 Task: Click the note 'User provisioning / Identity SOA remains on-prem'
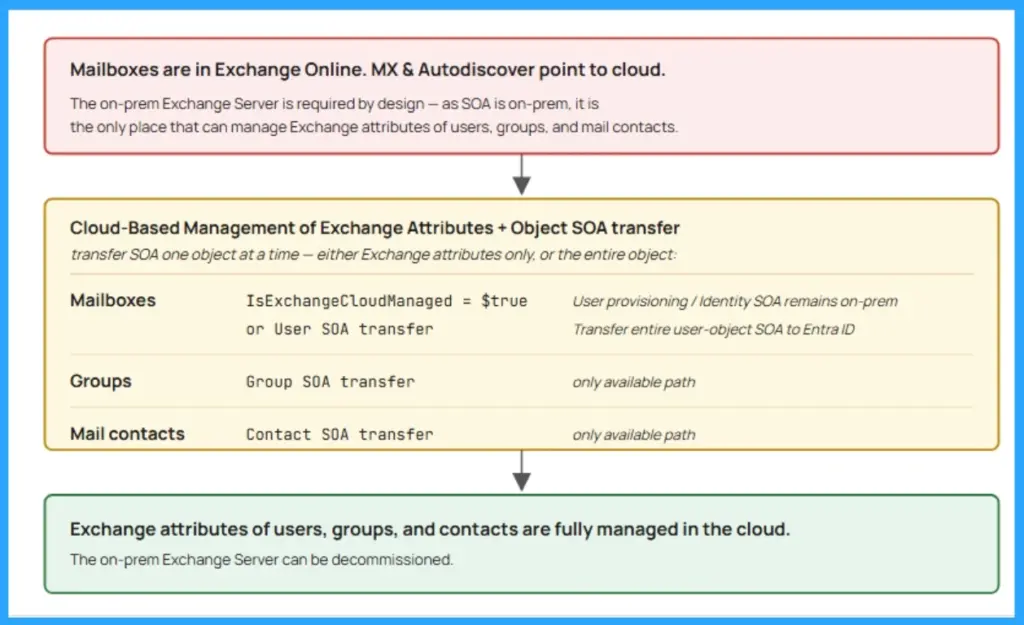tap(735, 301)
